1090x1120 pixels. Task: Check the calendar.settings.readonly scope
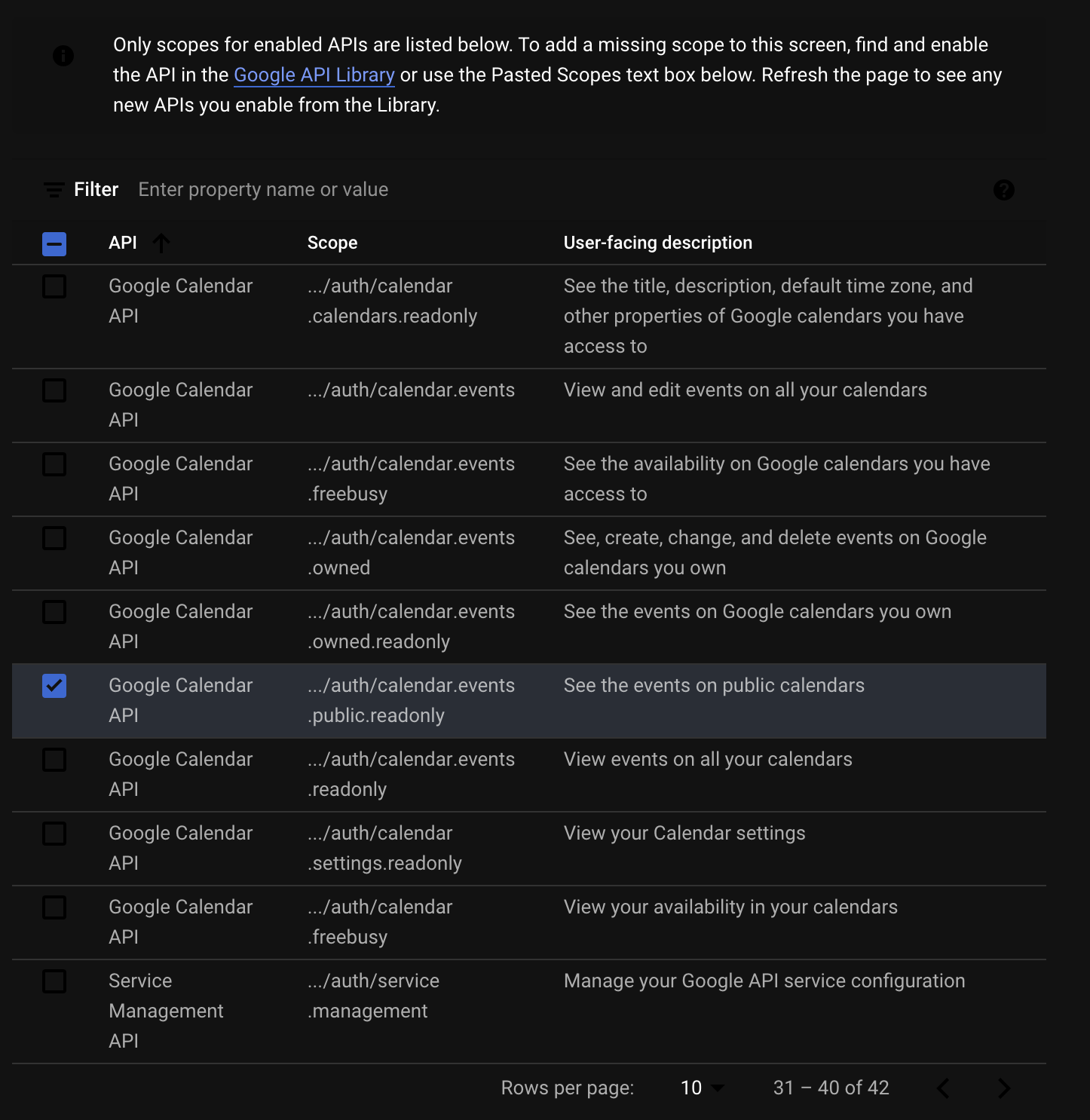click(54, 834)
